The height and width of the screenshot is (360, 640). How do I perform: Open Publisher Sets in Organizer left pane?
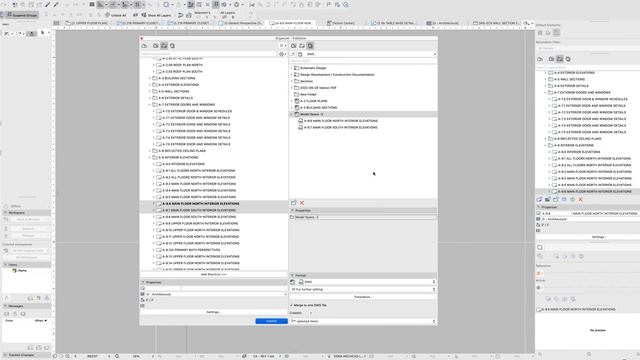tap(172, 46)
